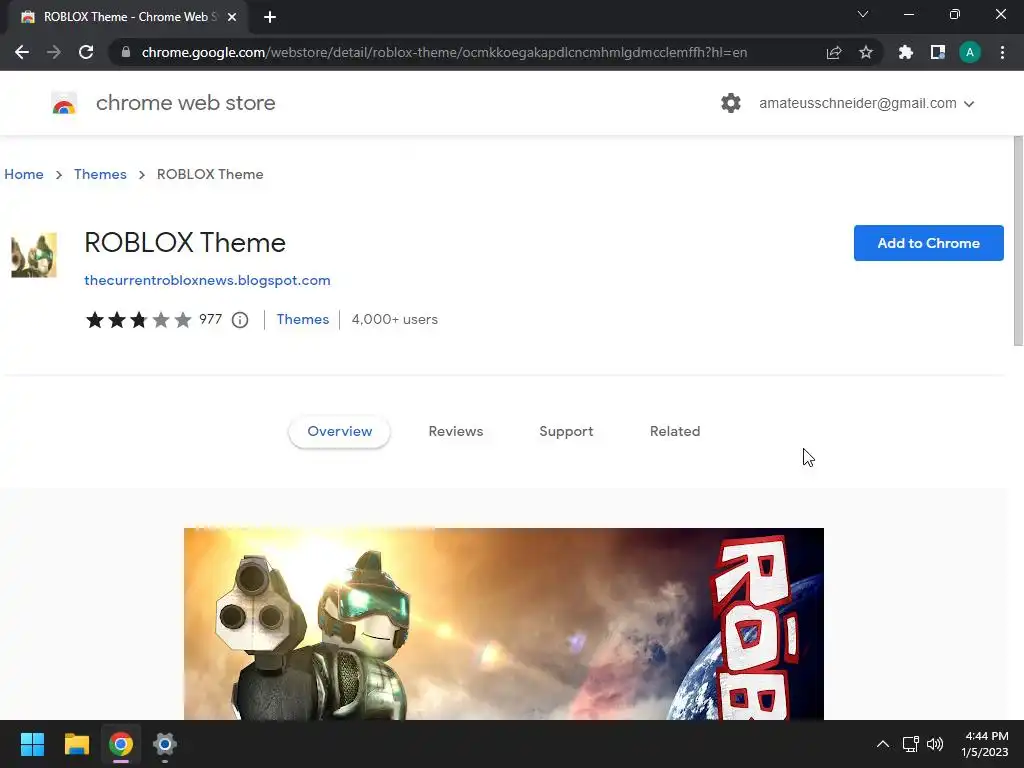Open volume control tray icon
Image resolution: width=1024 pixels, height=768 pixels.
[x=935, y=744]
